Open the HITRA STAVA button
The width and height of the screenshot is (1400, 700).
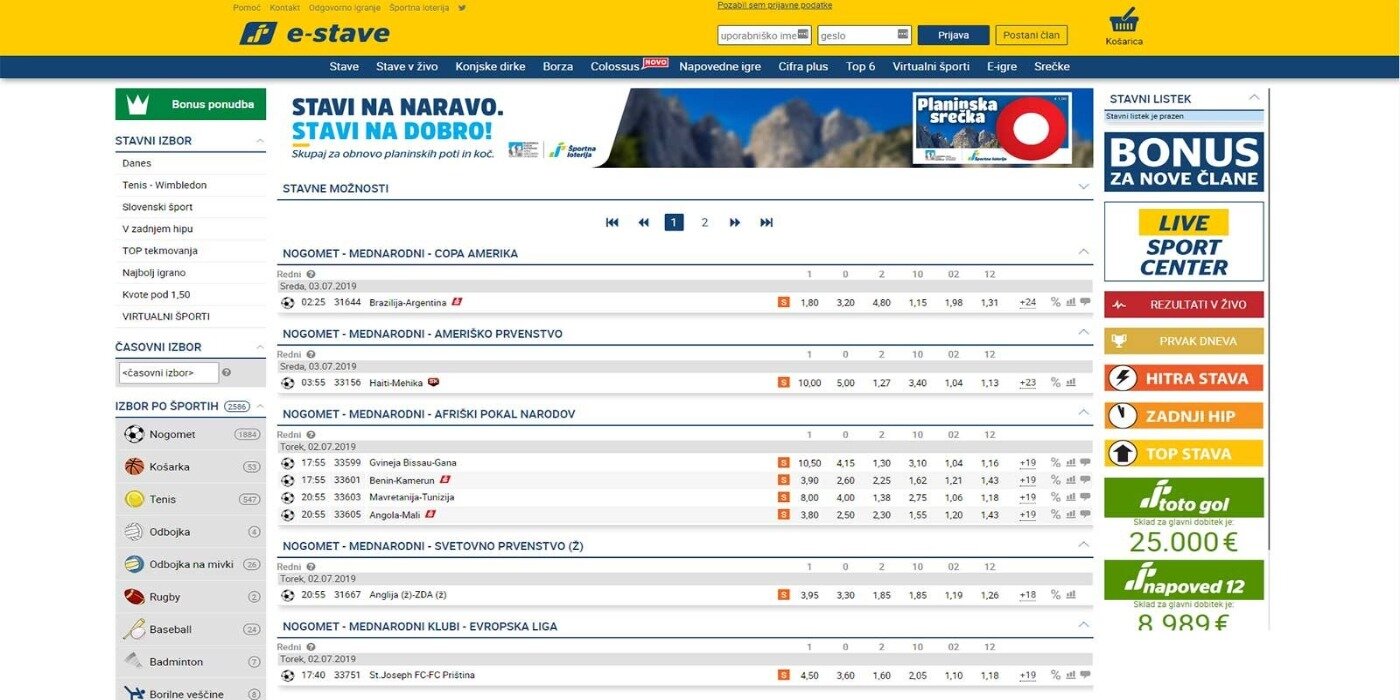(1184, 378)
